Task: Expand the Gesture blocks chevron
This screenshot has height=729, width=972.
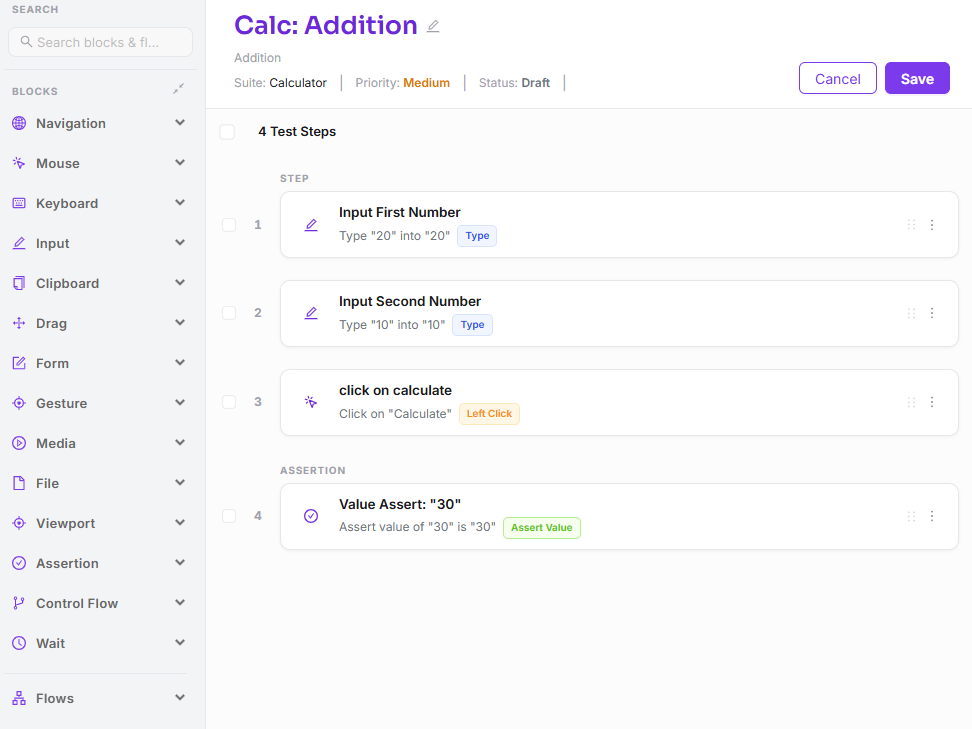Action: tap(180, 402)
